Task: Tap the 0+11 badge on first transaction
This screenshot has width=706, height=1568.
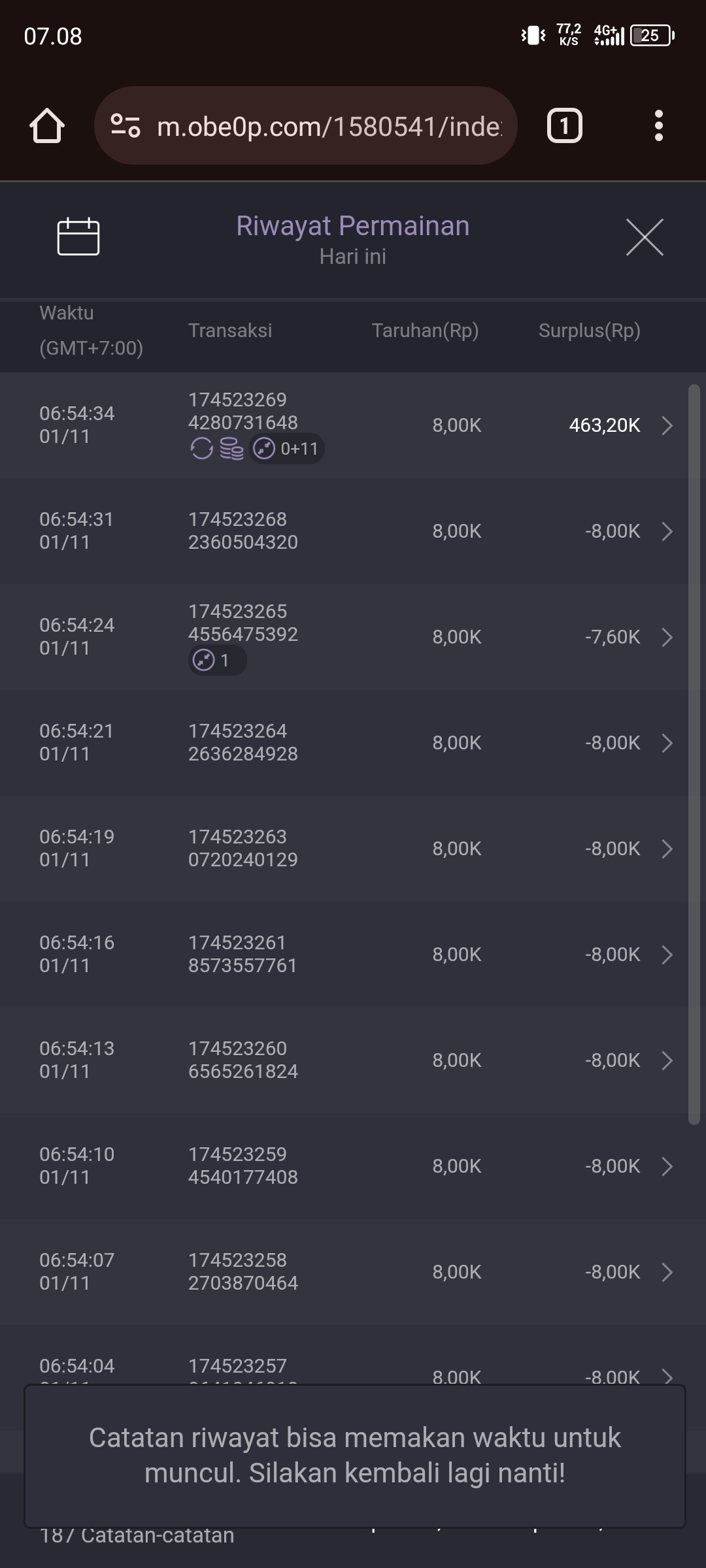Action: [287, 449]
